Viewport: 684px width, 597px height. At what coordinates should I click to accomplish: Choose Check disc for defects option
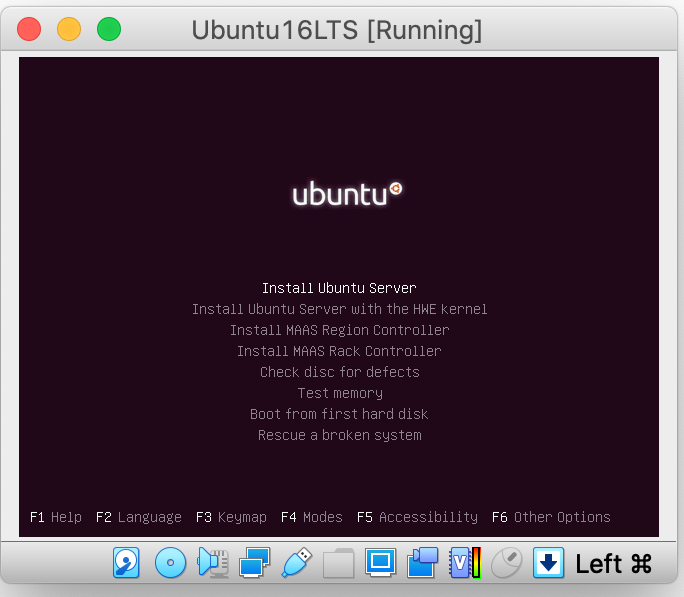339,372
